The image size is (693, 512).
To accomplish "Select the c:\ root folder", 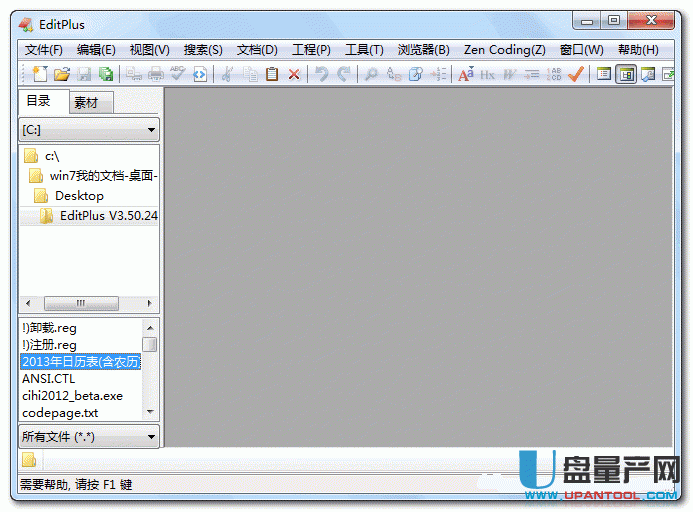I will tap(52, 156).
